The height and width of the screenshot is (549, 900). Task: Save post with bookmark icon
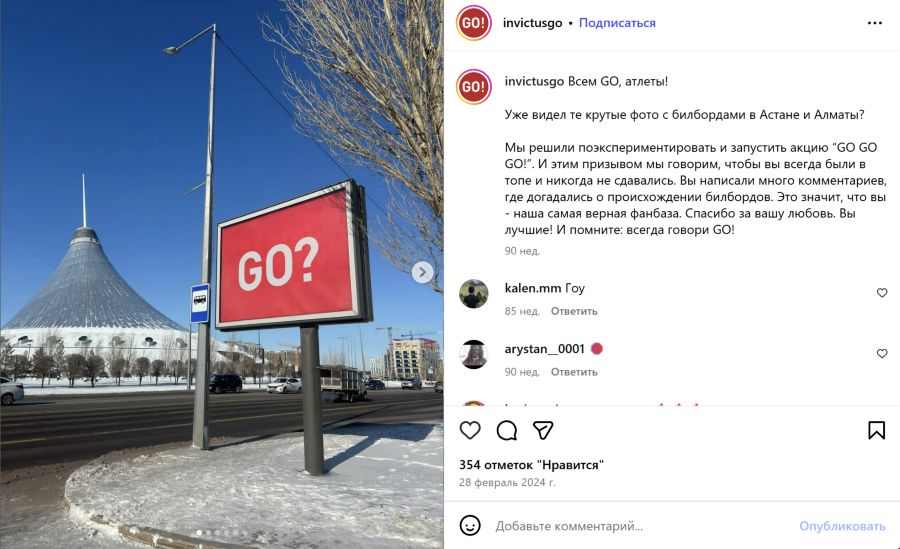876,430
